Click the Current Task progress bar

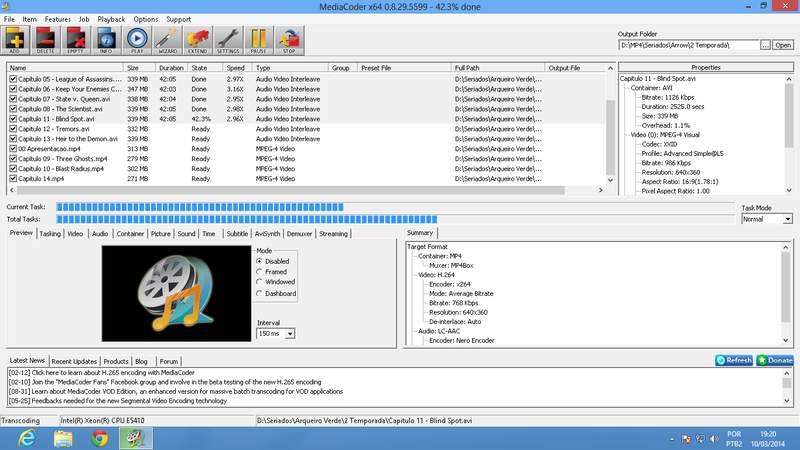395,207
